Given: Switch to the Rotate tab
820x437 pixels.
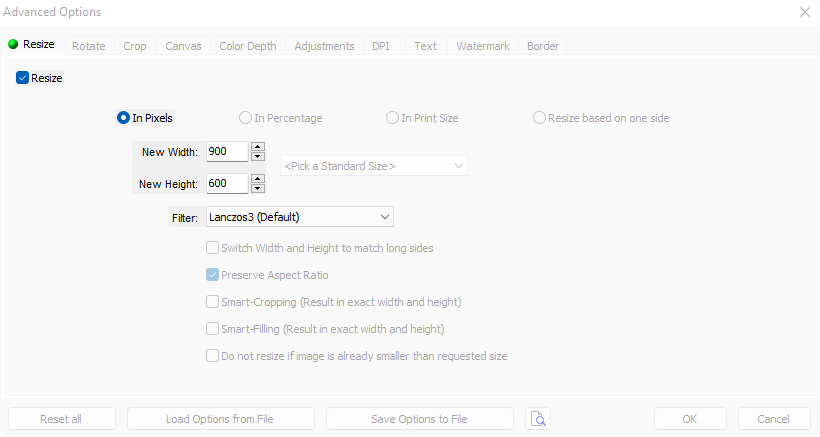Looking at the screenshot, I should 88,46.
